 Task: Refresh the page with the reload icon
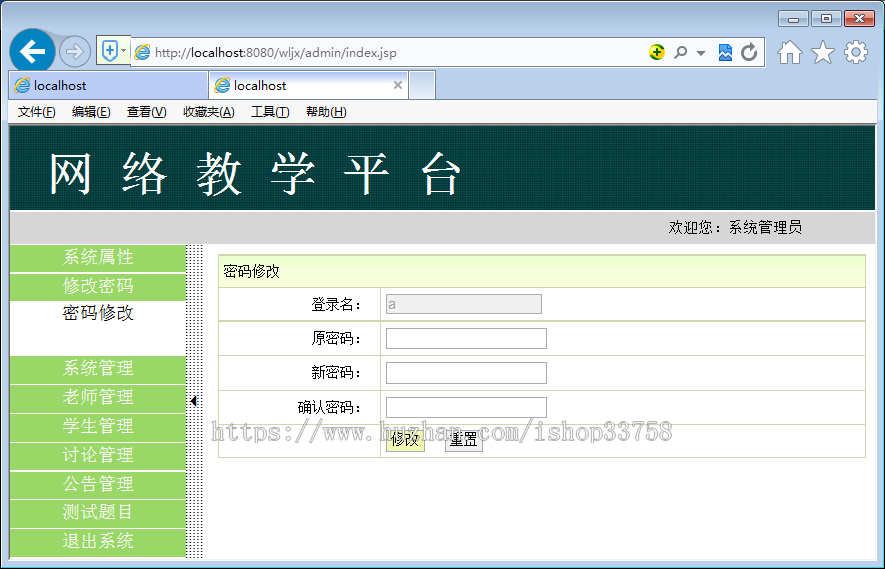(749, 52)
